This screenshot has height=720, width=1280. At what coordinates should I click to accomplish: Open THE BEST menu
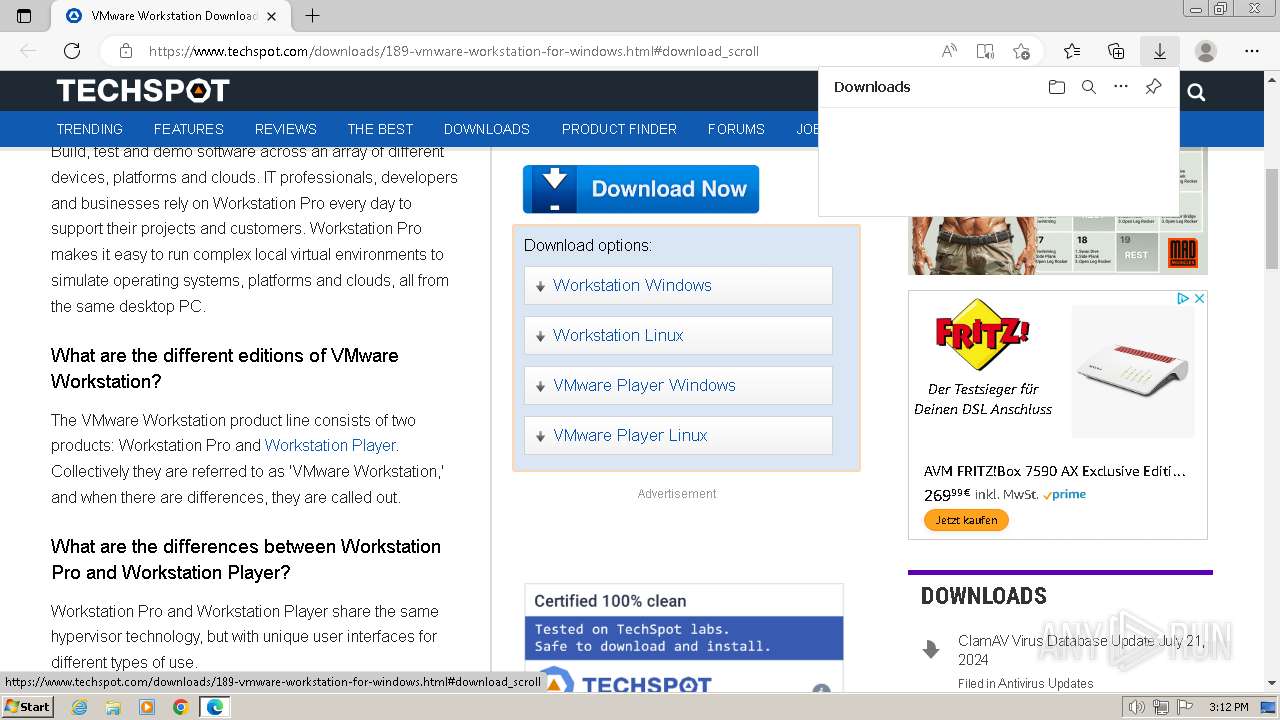coord(380,129)
